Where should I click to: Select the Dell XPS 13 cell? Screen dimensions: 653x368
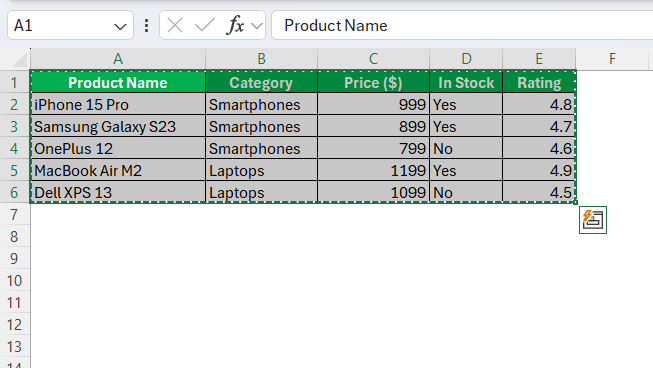coord(118,192)
